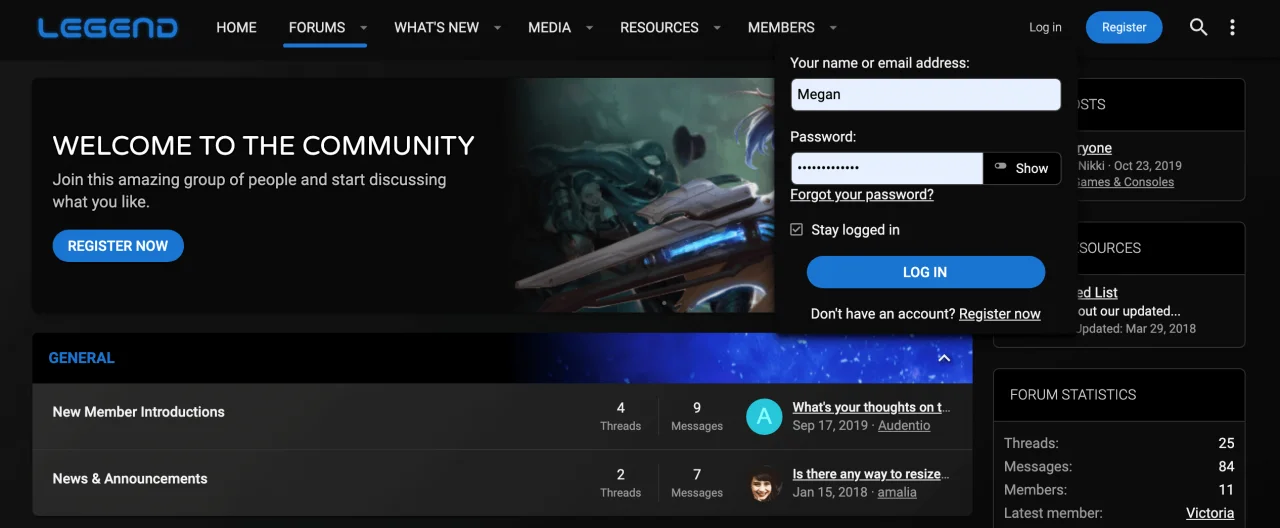Collapse the General category section

[943, 358]
